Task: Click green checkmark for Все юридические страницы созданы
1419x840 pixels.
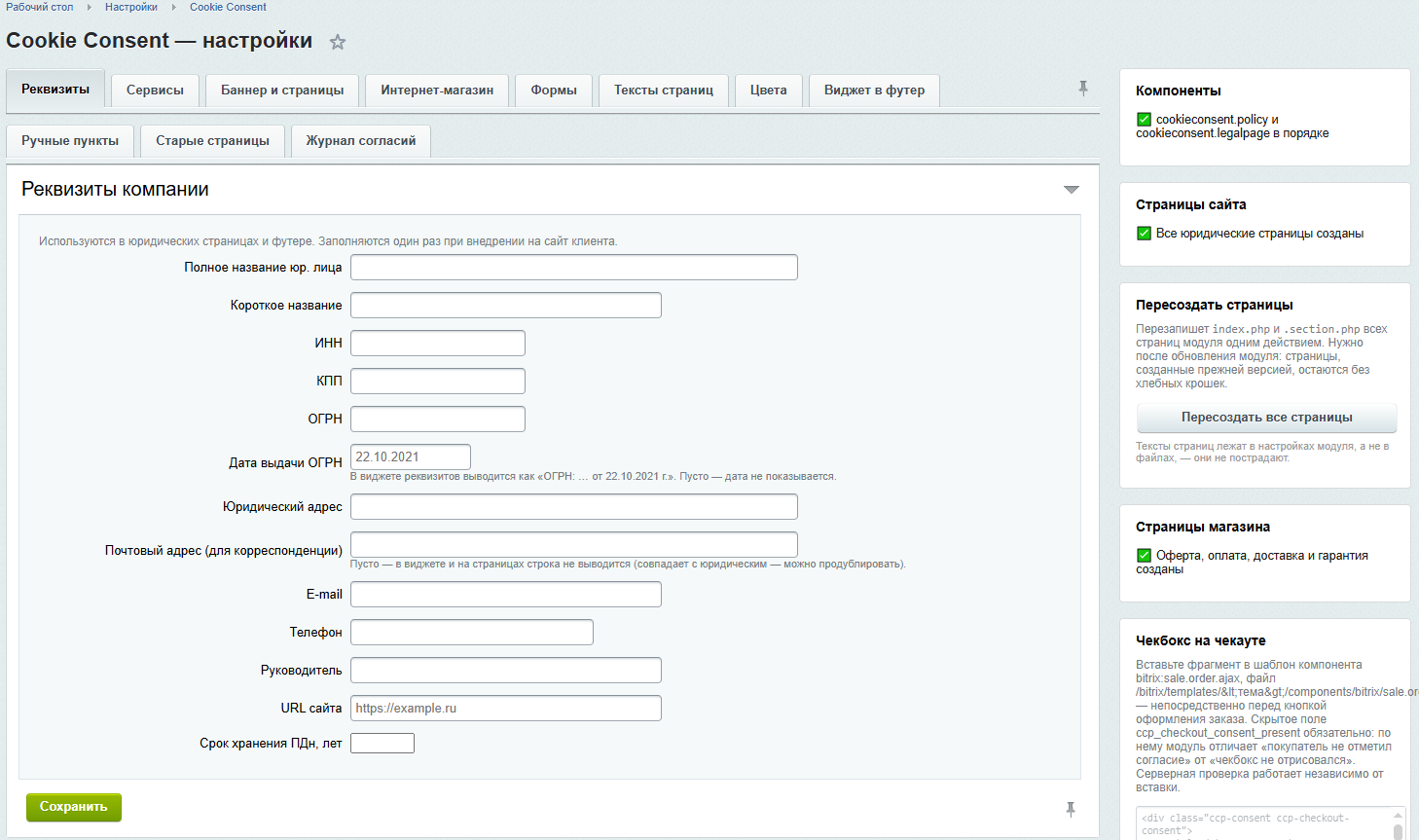Action: click(x=1144, y=234)
